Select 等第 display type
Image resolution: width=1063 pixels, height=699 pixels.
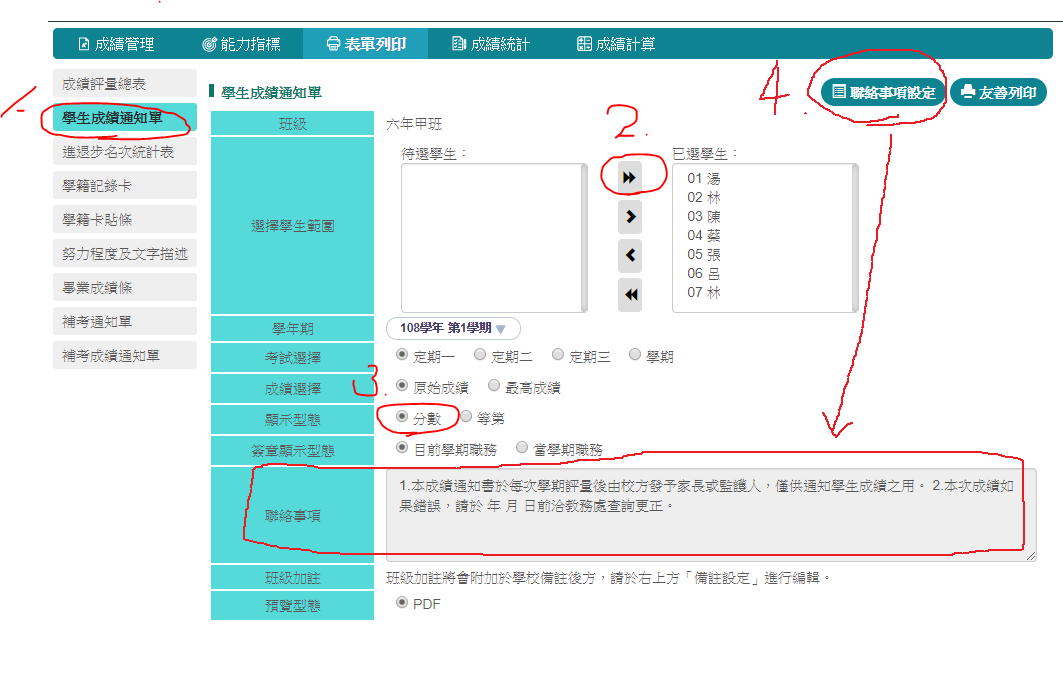coord(466,417)
